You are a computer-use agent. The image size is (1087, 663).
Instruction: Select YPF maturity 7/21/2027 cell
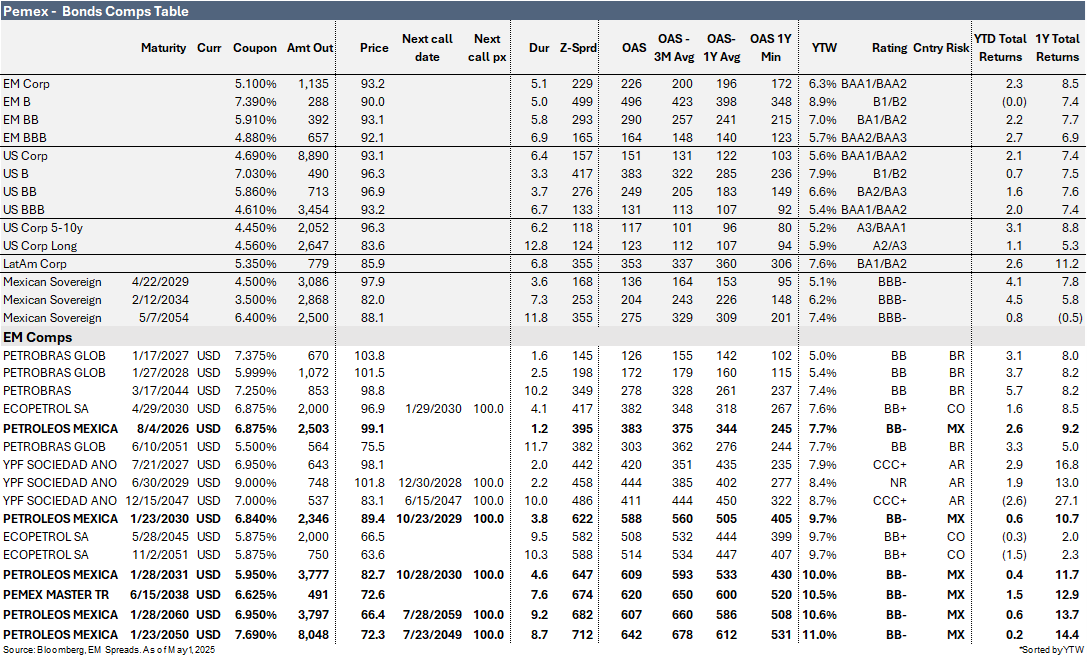click(x=160, y=465)
